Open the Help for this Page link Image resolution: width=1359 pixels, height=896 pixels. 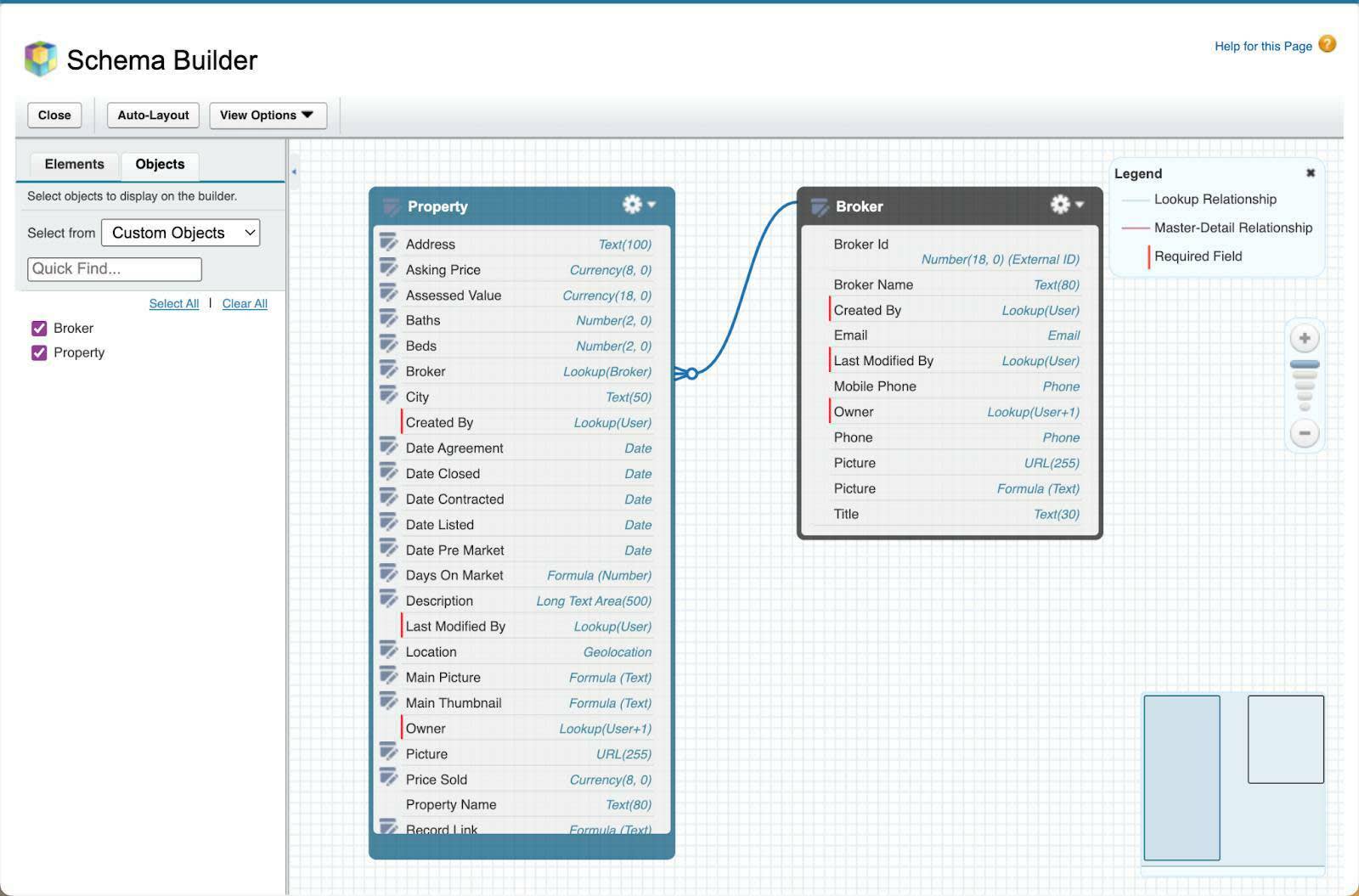1263,46
